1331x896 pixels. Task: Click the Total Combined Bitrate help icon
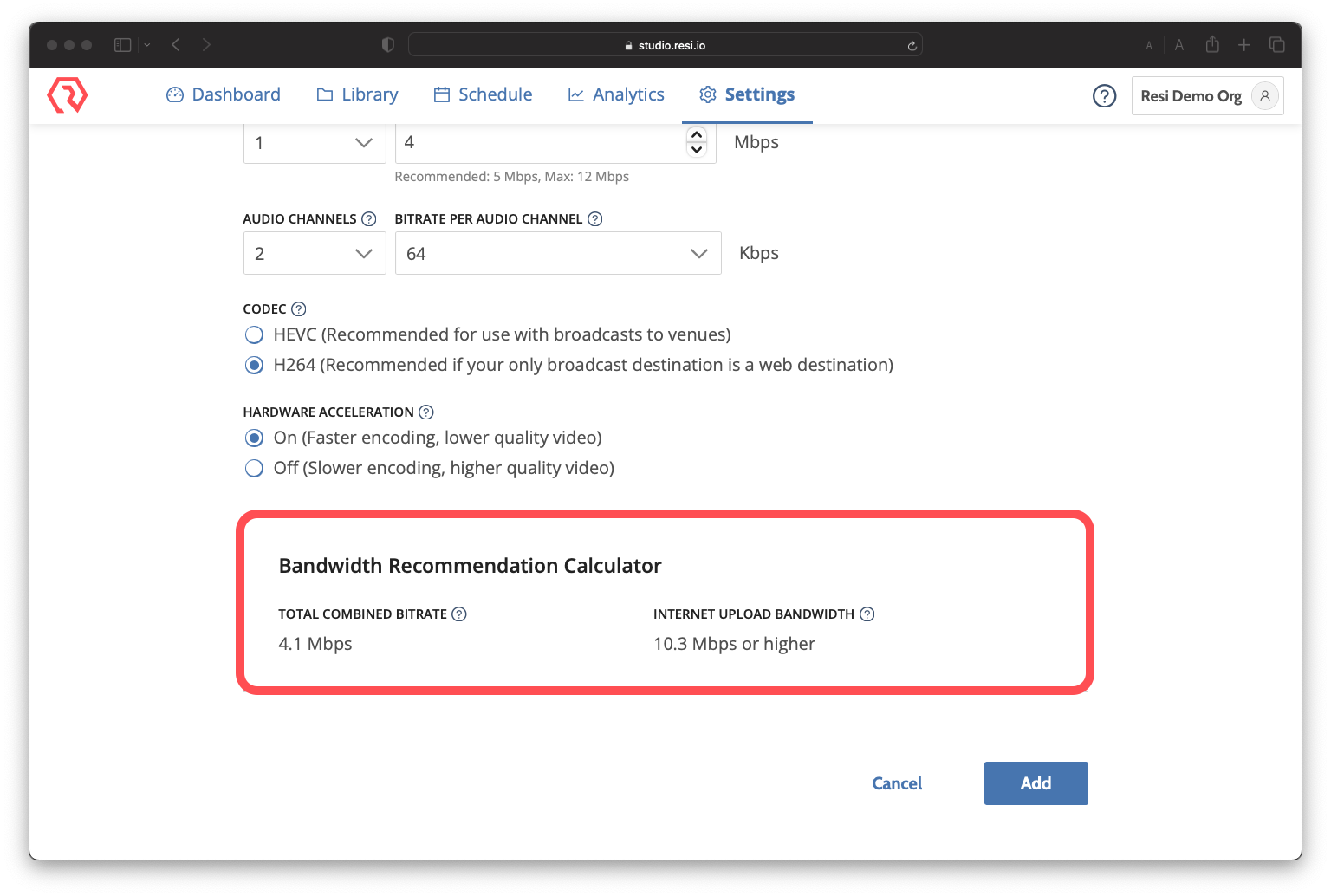pyautogui.click(x=459, y=614)
